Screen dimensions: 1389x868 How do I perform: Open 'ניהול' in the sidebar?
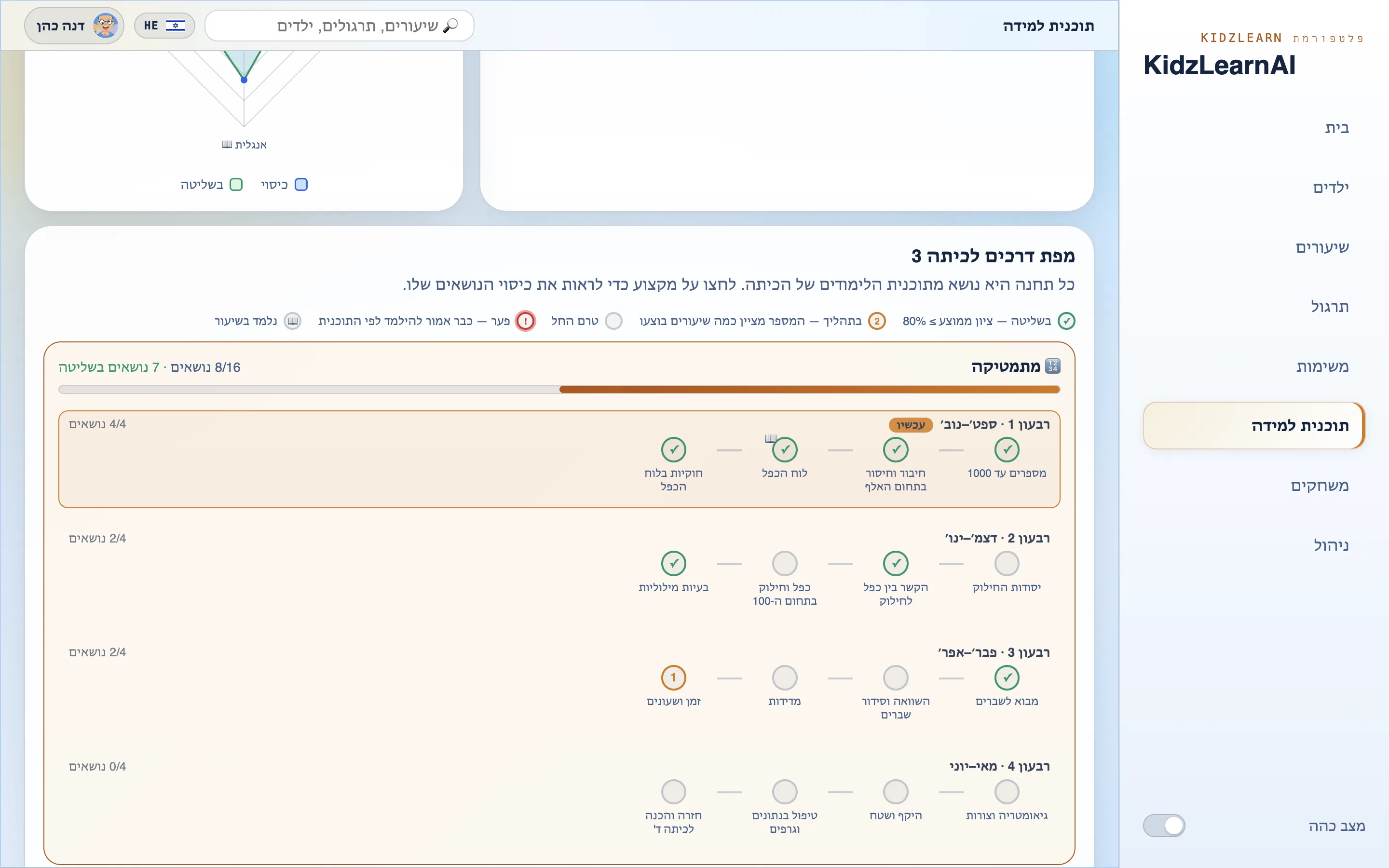(x=1253, y=545)
